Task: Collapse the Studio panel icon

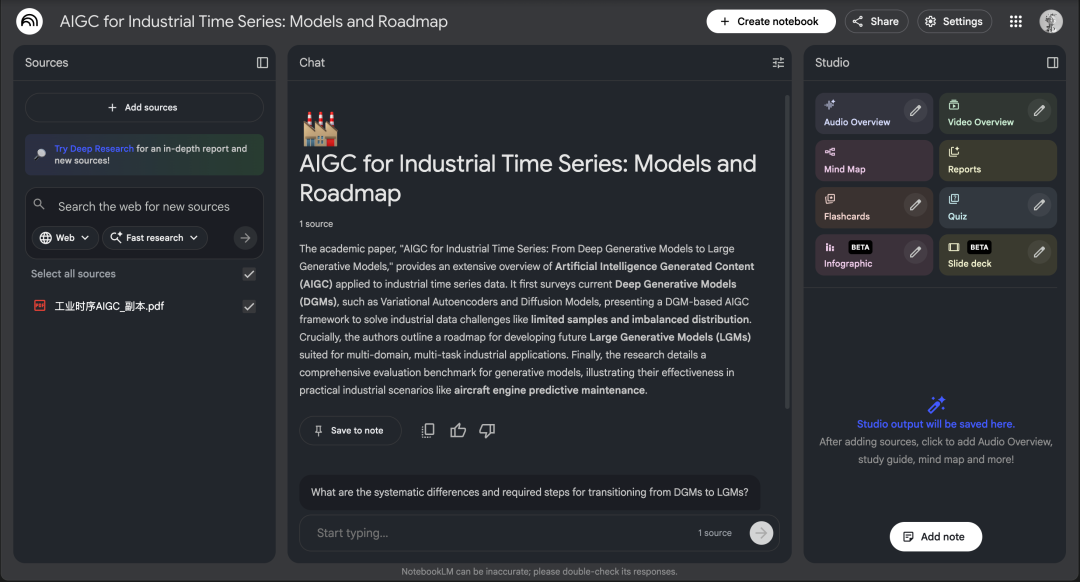Action: click(1052, 62)
